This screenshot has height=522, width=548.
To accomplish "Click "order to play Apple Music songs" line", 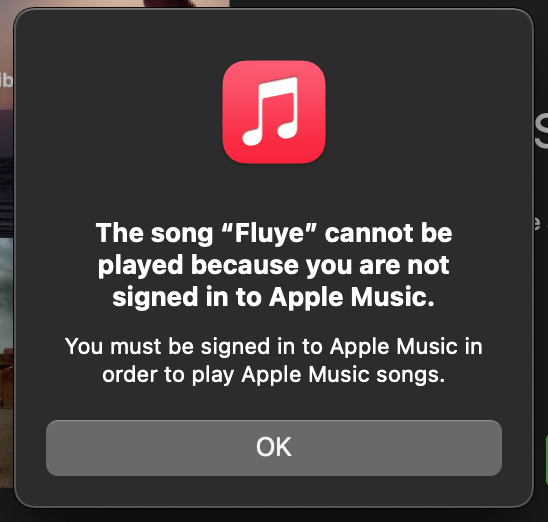I will pos(274,375).
